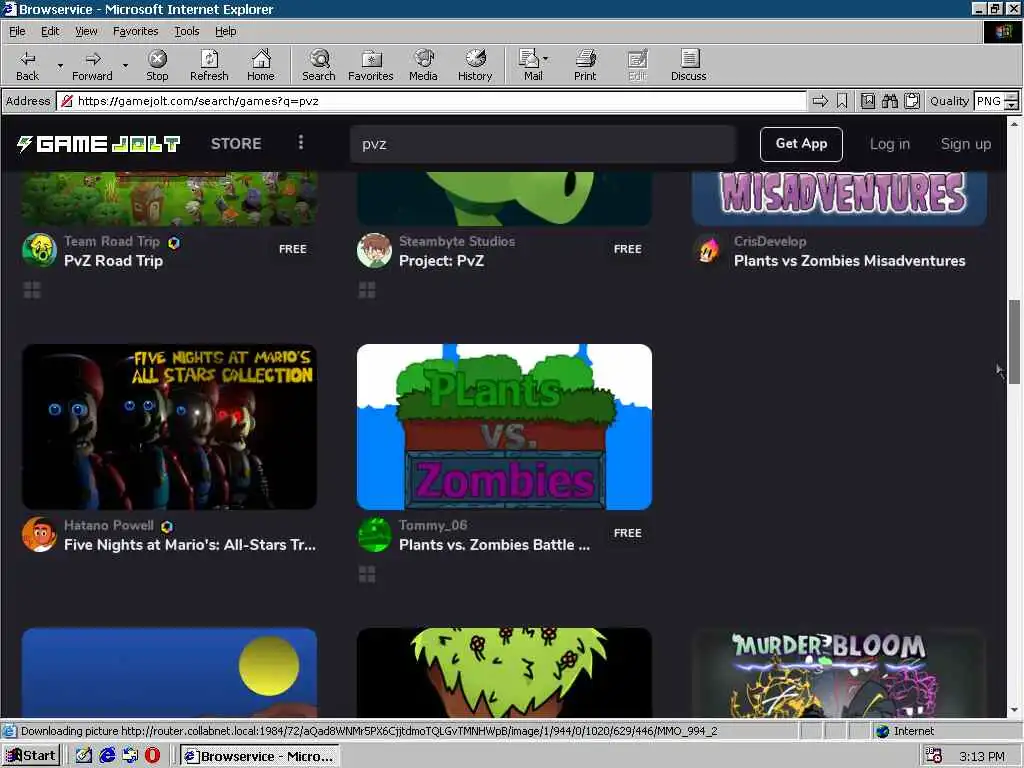The width and height of the screenshot is (1024, 768).
Task: Click the Get App button
Action: click(801, 144)
